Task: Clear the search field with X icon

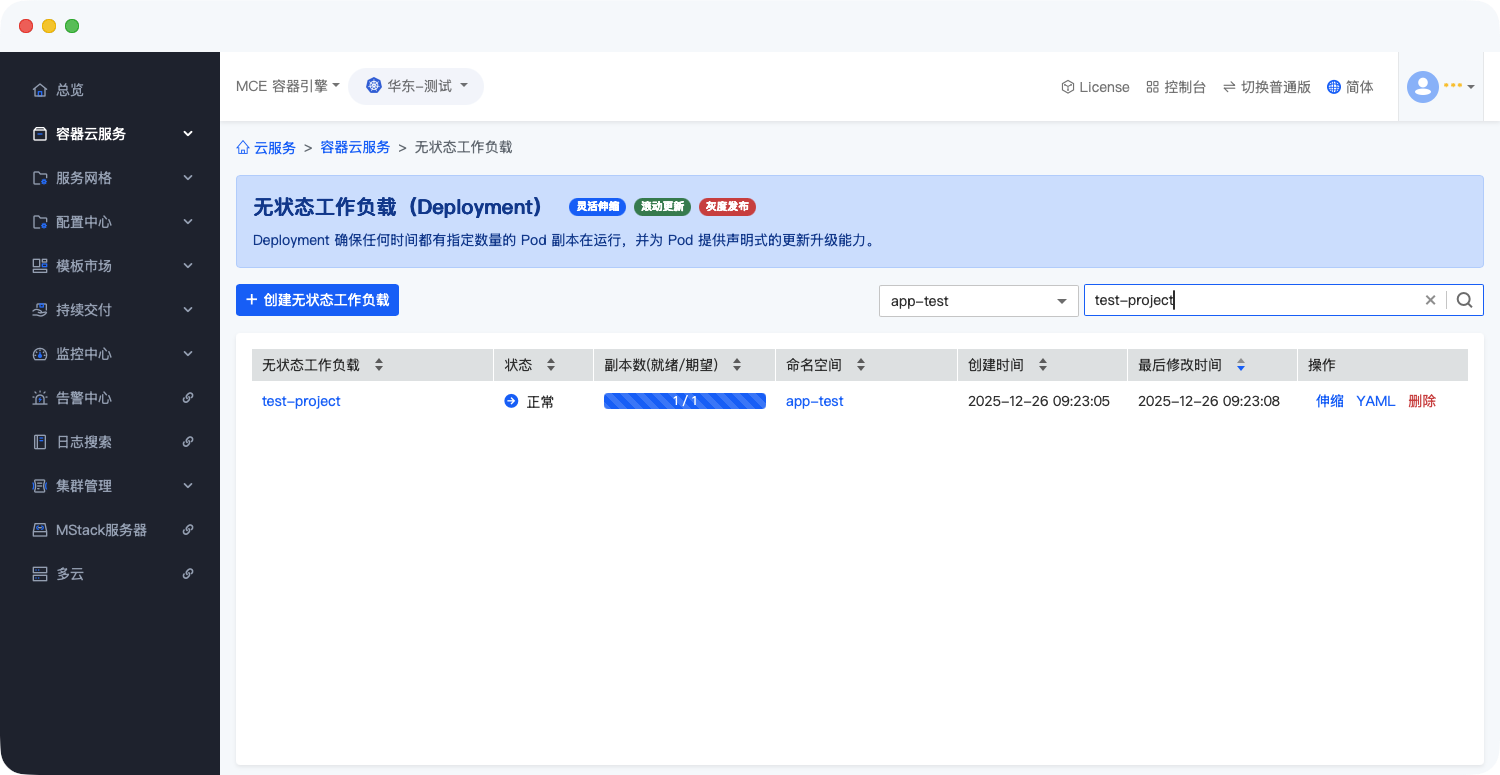Action: [1430, 300]
